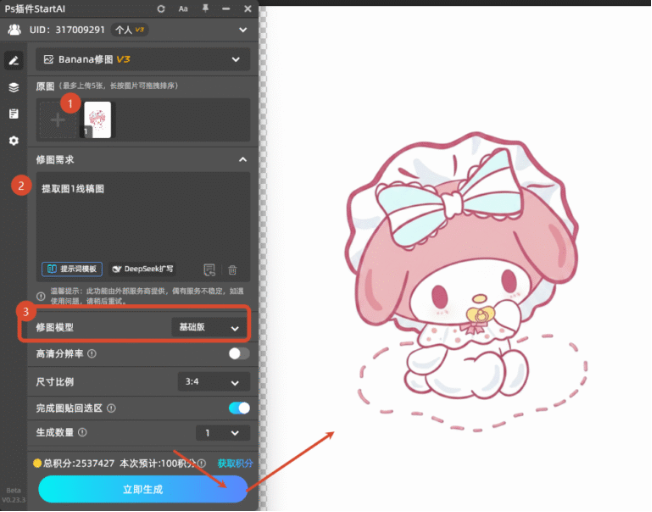Click the info icon beside 完成图贴回选区
652x512 pixels.
pyautogui.click(x=111, y=408)
